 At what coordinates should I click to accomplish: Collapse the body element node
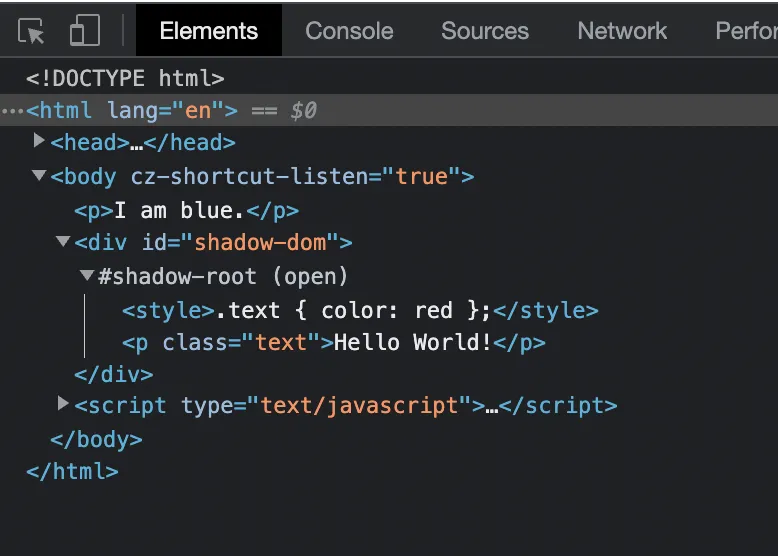tap(39, 175)
